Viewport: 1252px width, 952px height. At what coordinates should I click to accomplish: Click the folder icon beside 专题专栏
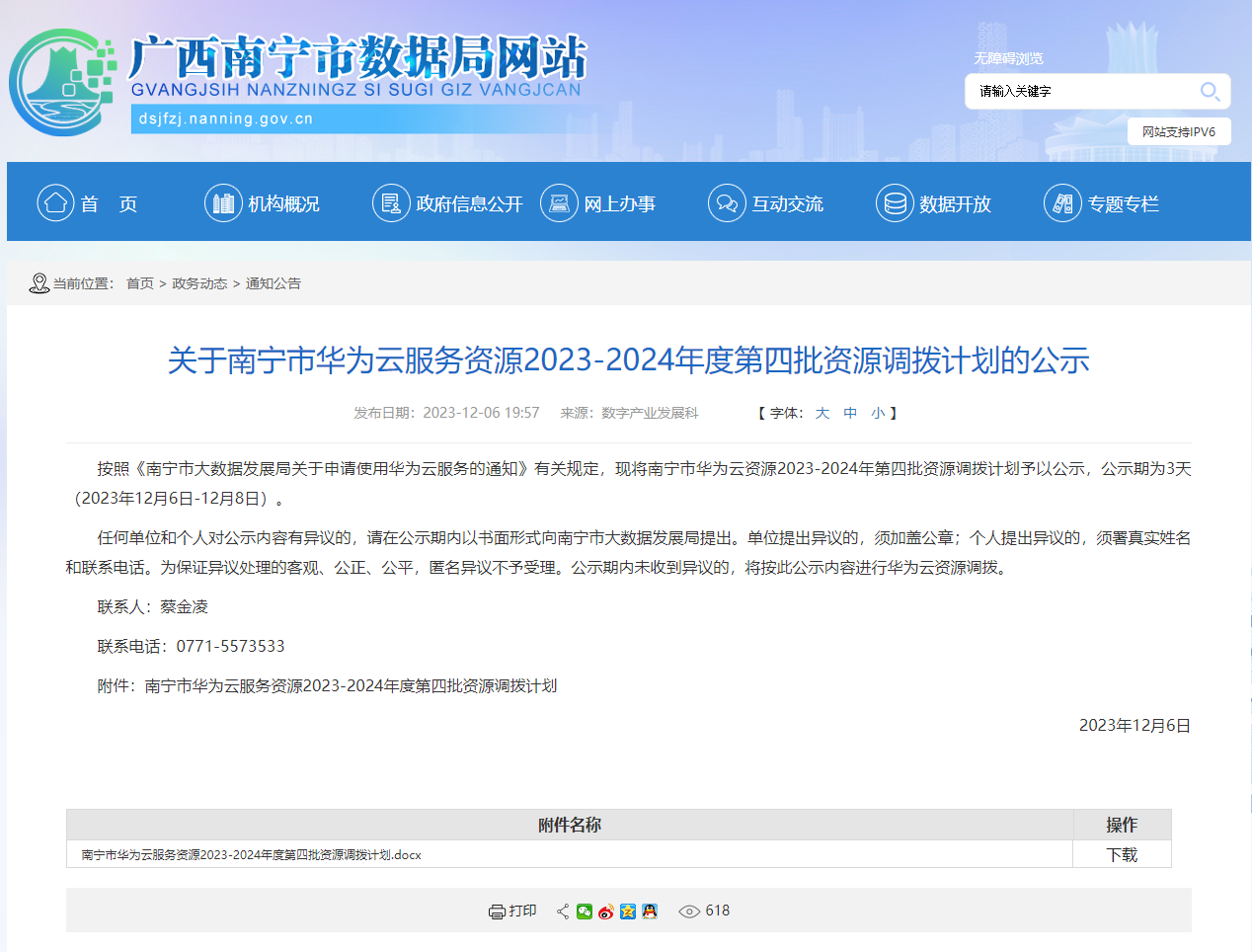click(x=1062, y=203)
